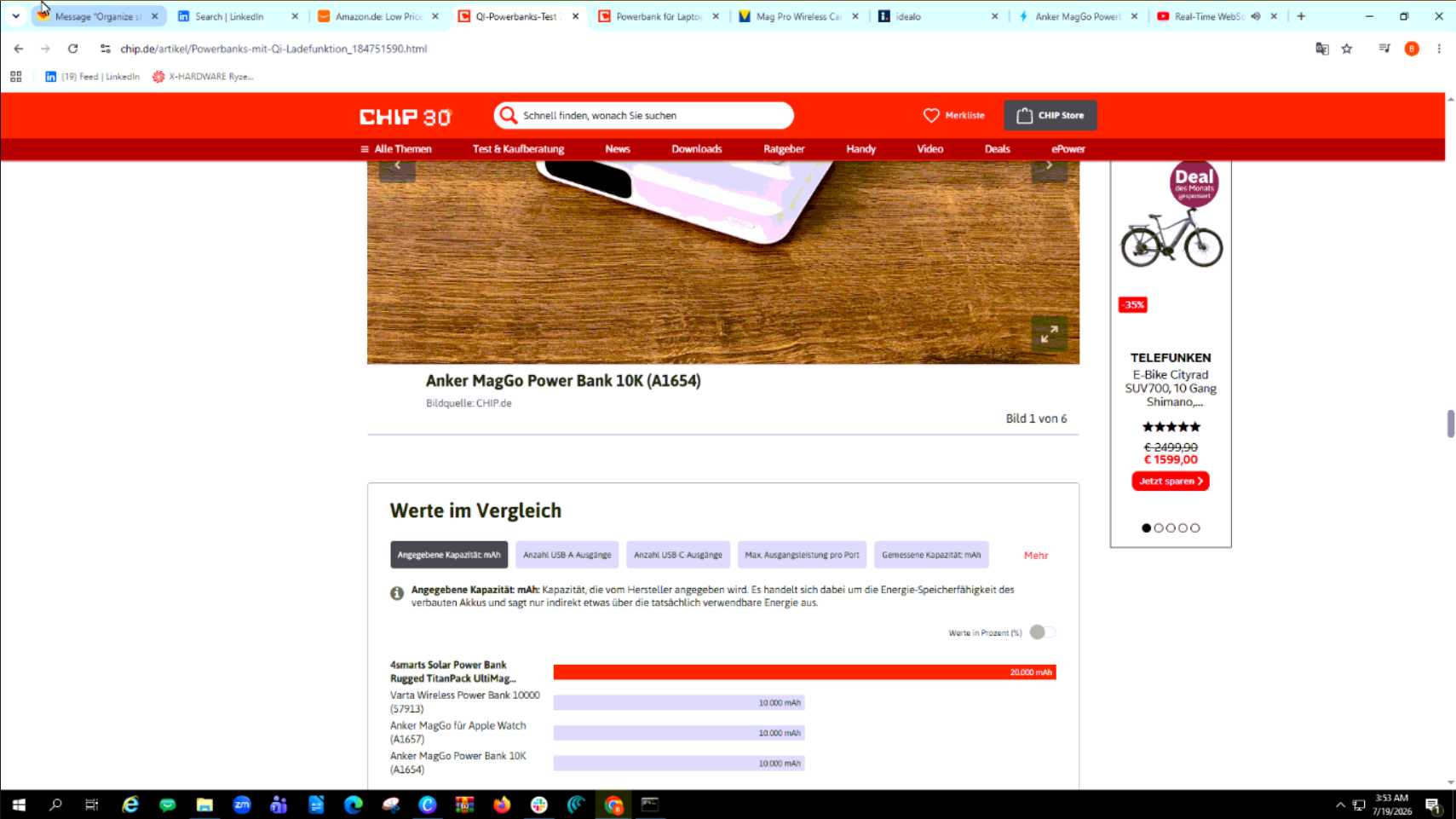
Task: Select the Max. Ausgangsleistung pro Port tab
Action: tap(802, 555)
